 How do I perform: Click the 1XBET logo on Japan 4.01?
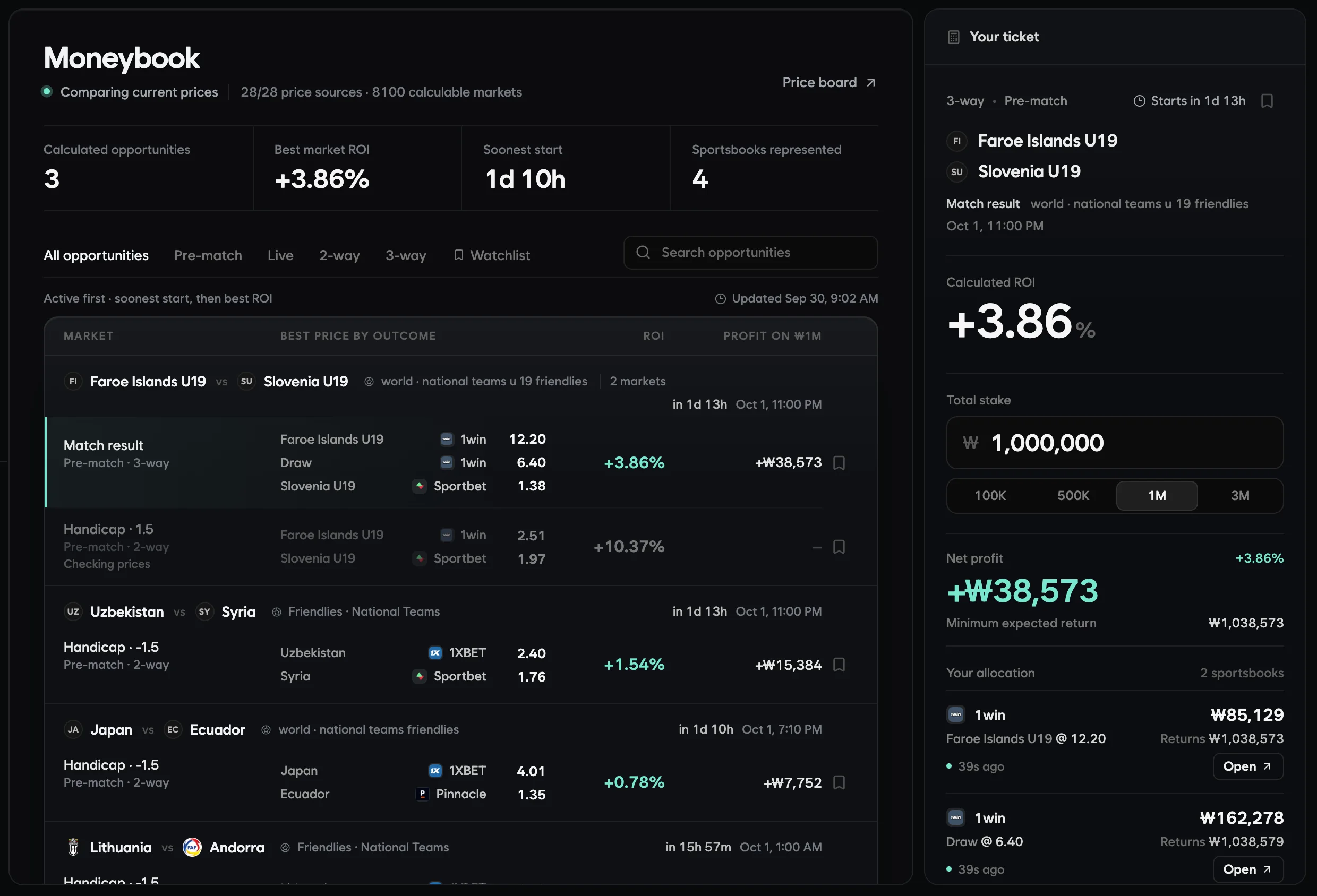pos(435,771)
